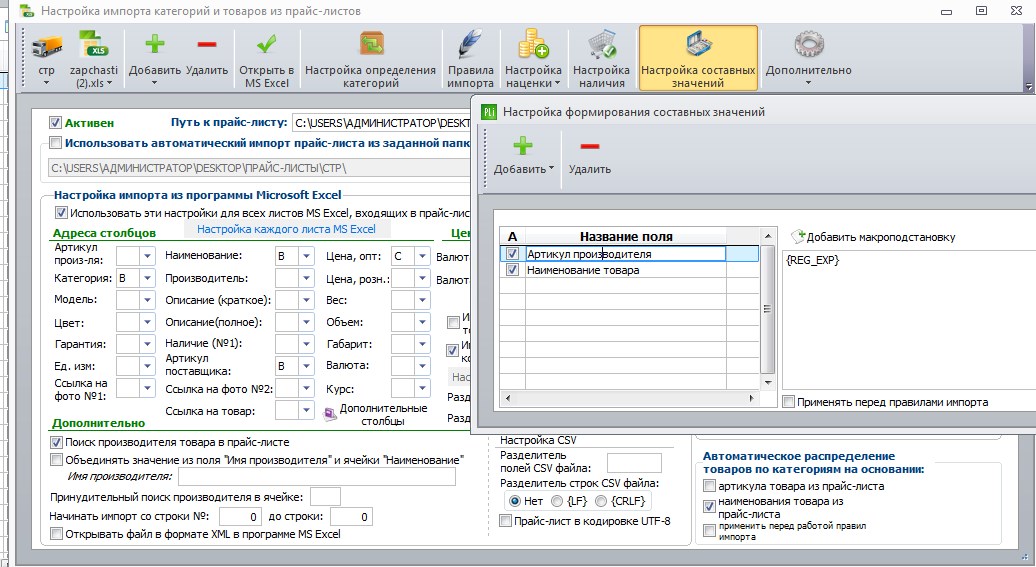Enable automatic price list import from folder
The width and height of the screenshot is (1036, 567).
click(x=56, y=143)
